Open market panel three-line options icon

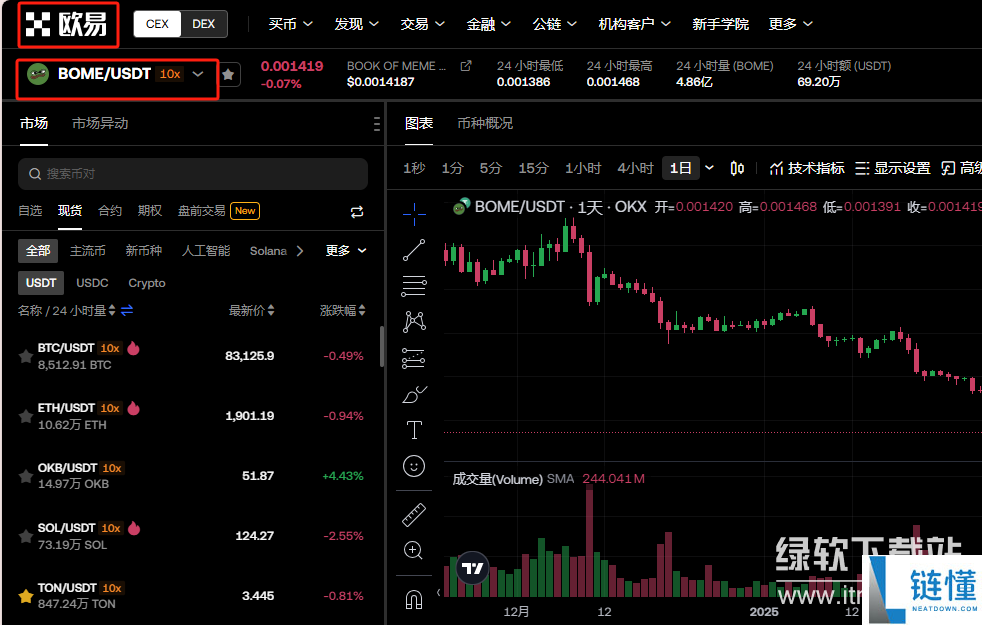[x=376, y=124]
